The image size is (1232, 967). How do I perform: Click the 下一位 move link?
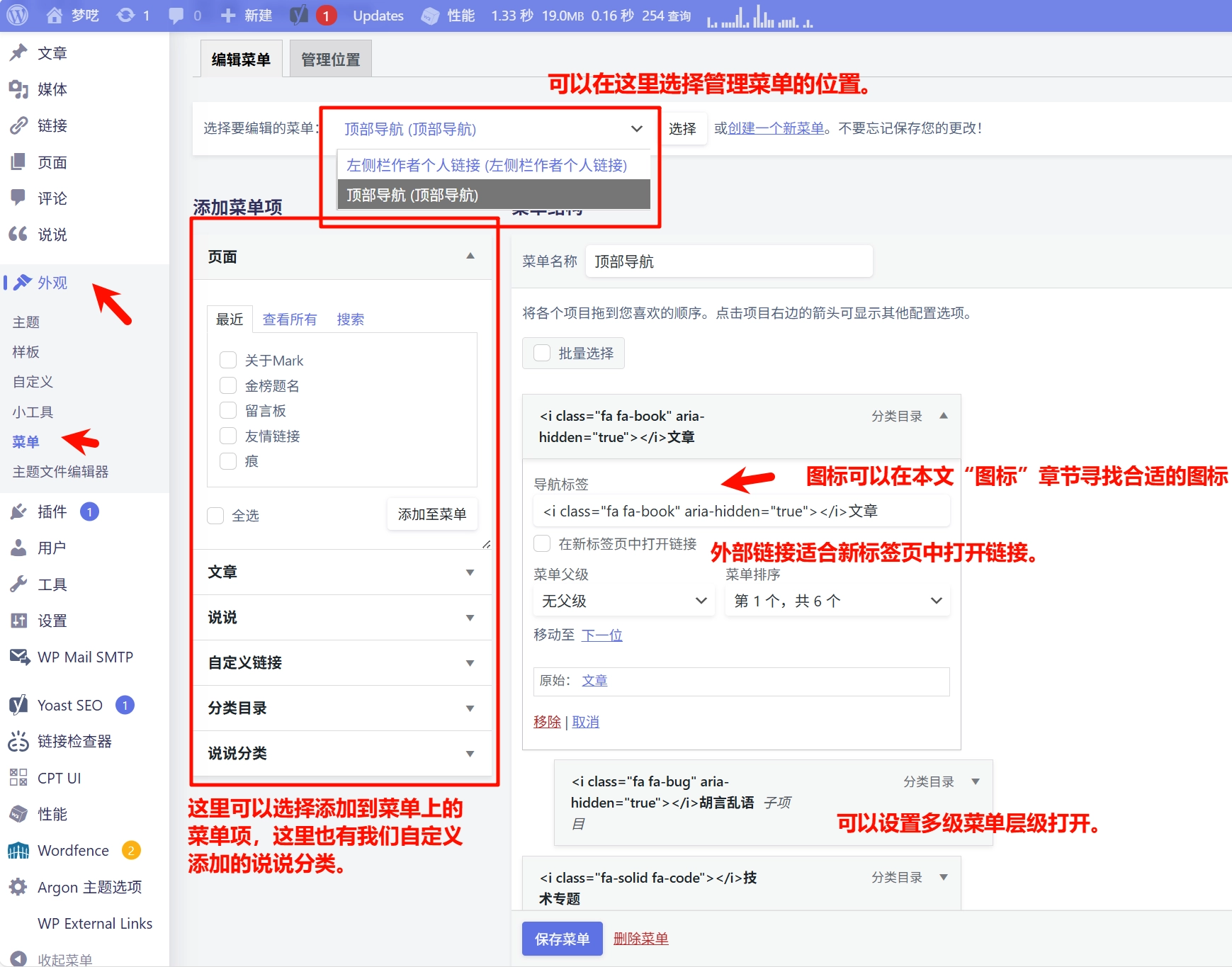601,635
